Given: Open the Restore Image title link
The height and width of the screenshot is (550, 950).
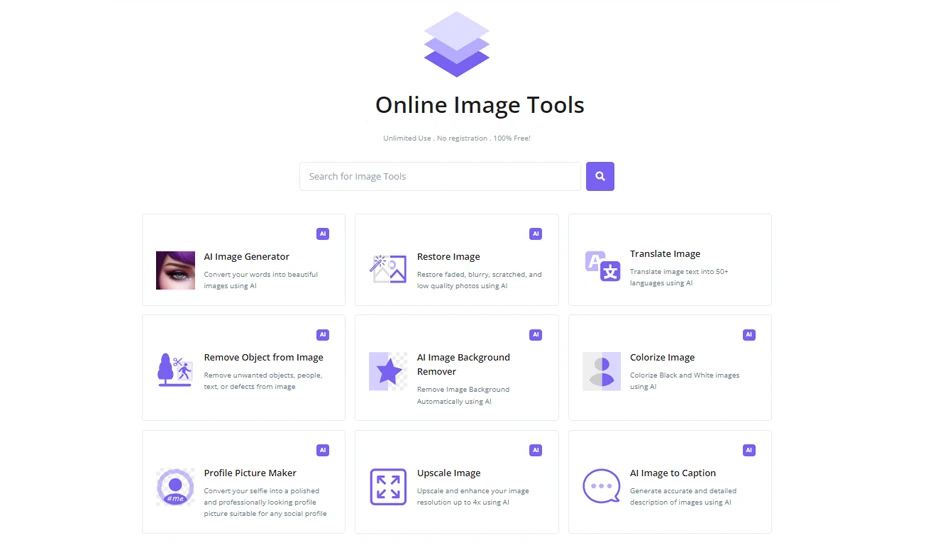Looking at the screenshot, I should tap(448, 257).
